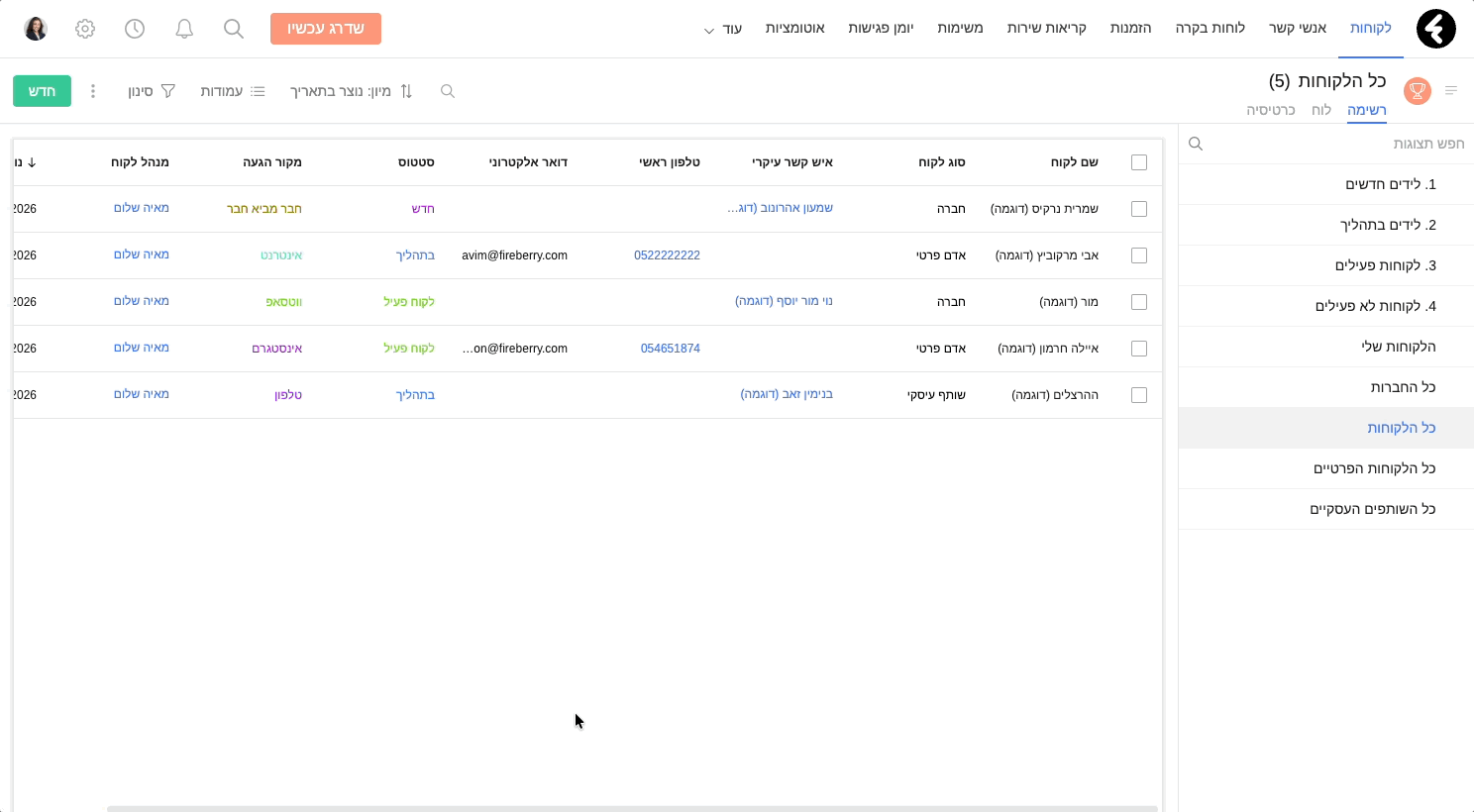Select view 4. לקוחות לא פעילים
This screenshot has width=1474, height=812.
1326,306
